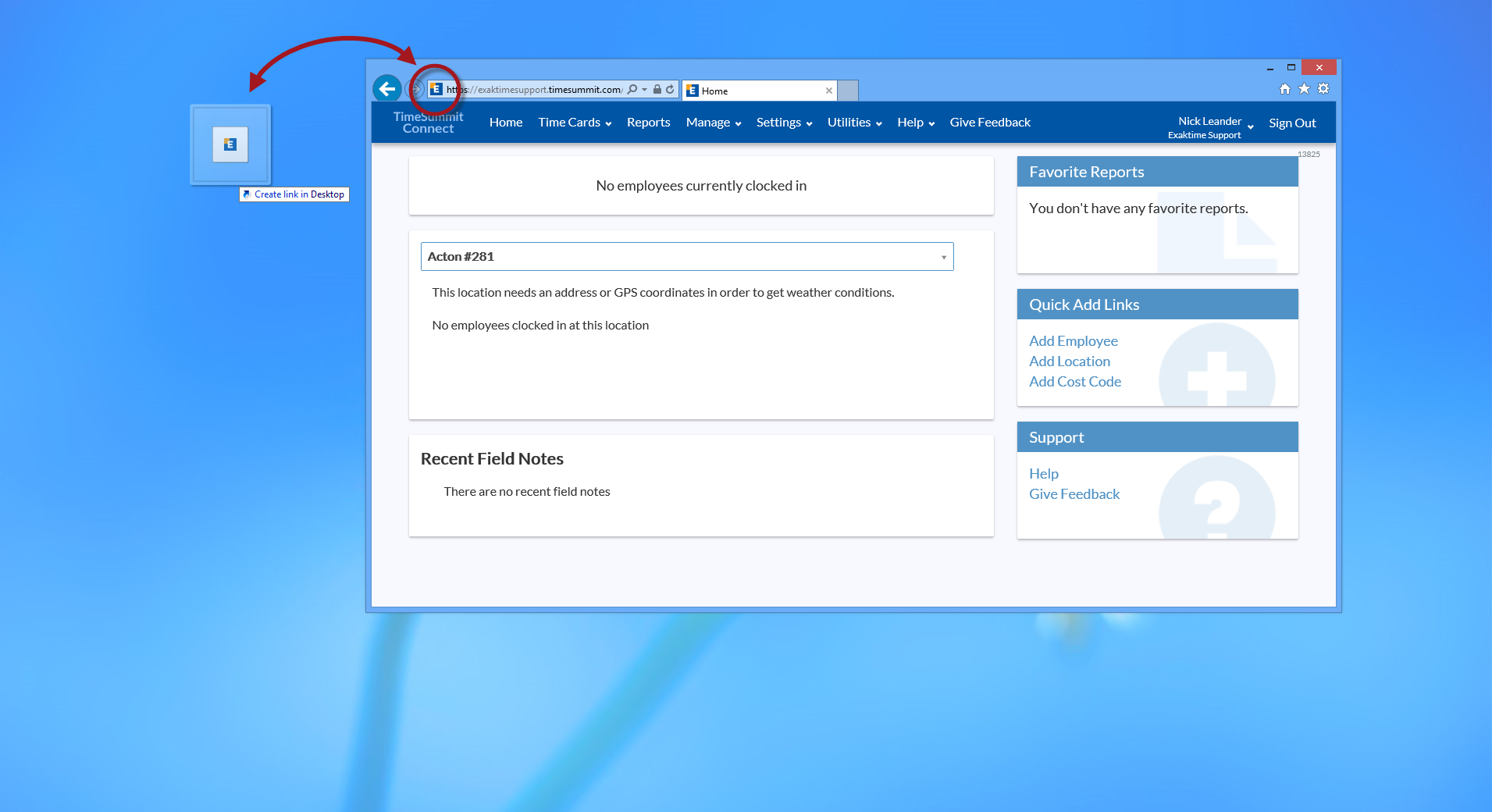Image resolution: width=1492 pixels, height=812 pixels.
Task: Click the security lock icon
Action: point(657,89)
